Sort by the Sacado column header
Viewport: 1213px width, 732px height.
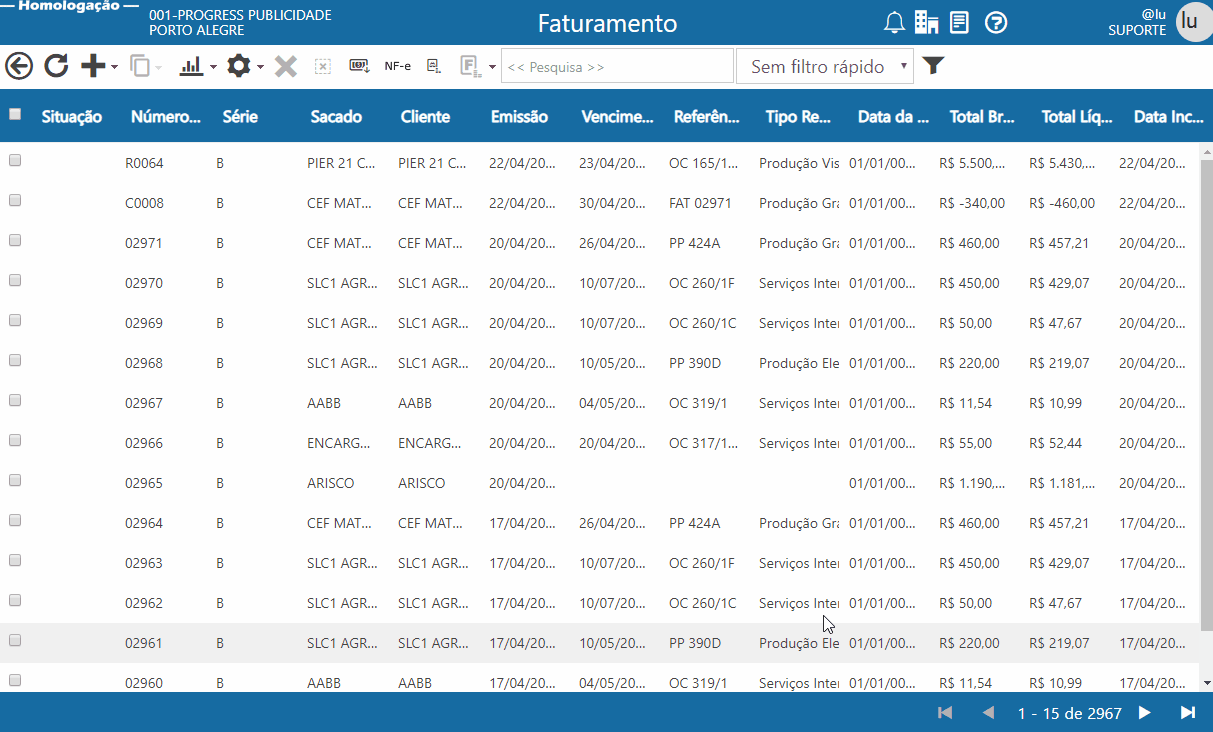336,117
